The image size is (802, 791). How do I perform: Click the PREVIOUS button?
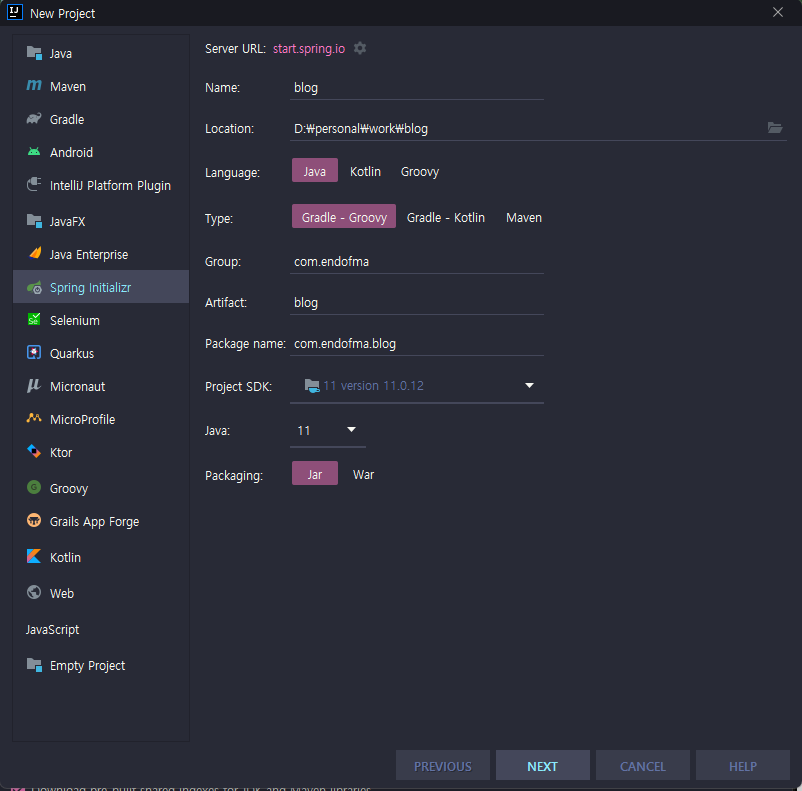pos(443,765)
